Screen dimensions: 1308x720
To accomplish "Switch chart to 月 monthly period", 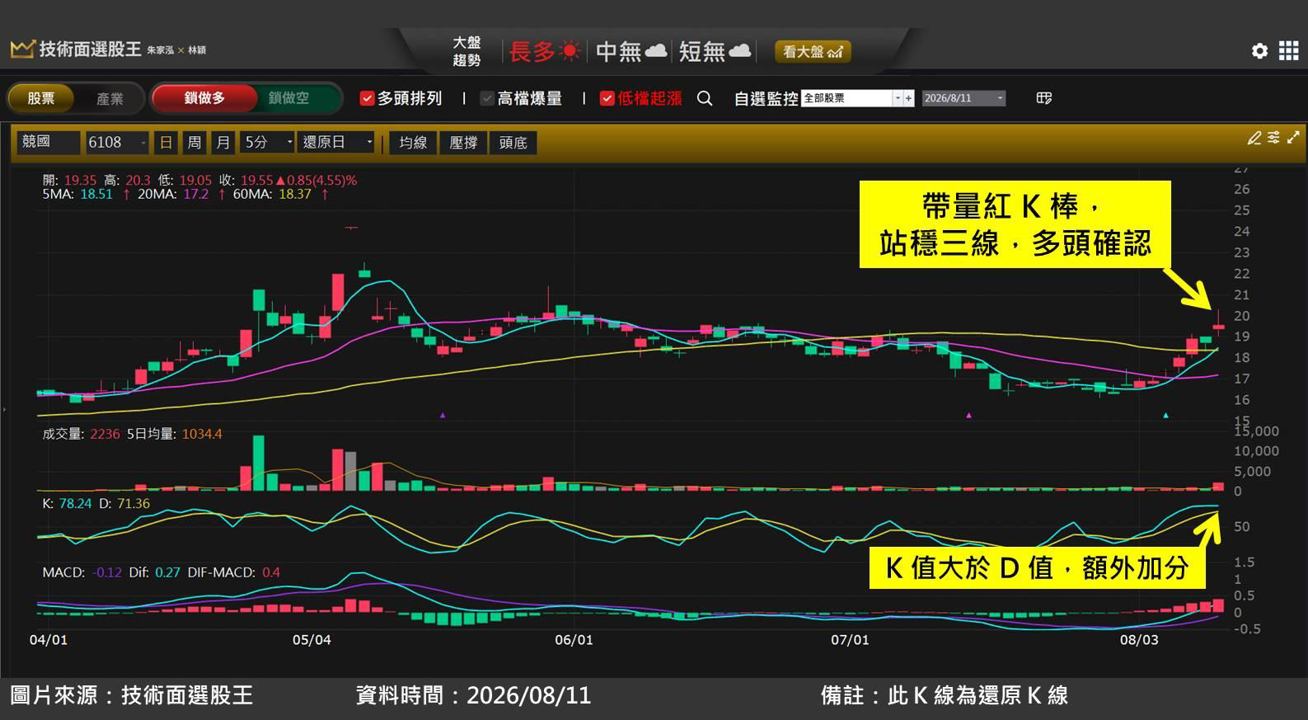I will 222,142.
